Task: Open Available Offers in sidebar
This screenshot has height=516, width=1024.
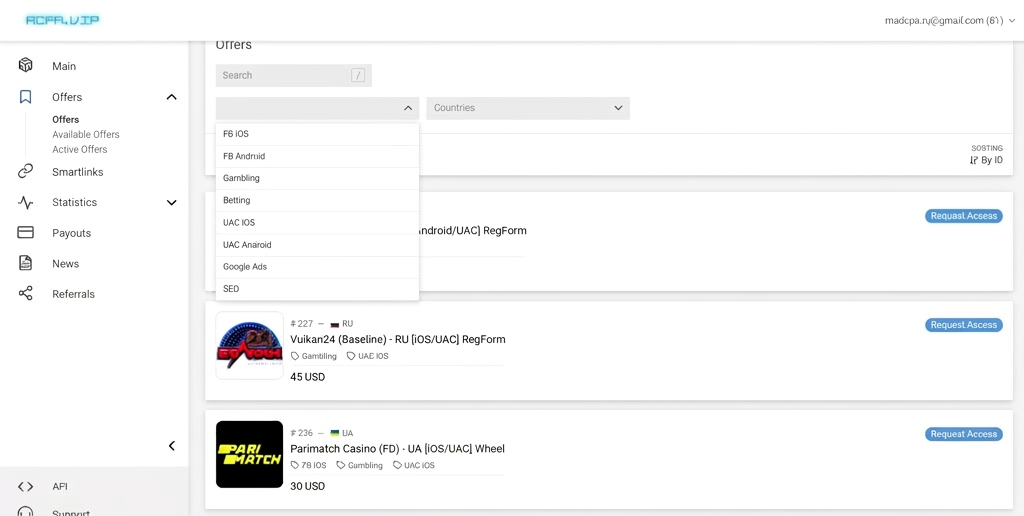Action: coord(86,135)
